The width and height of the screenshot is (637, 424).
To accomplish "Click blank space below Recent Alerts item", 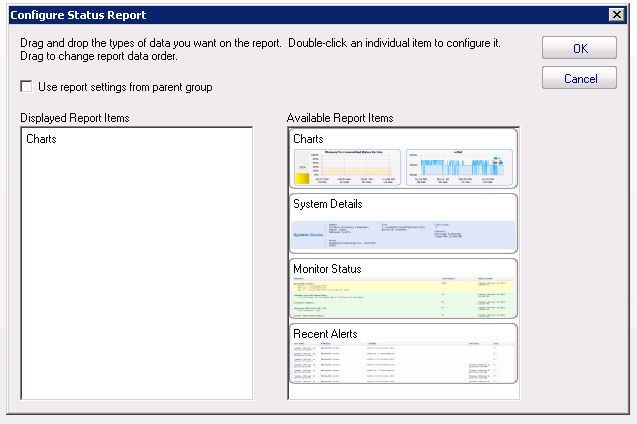I will (403, 392).
